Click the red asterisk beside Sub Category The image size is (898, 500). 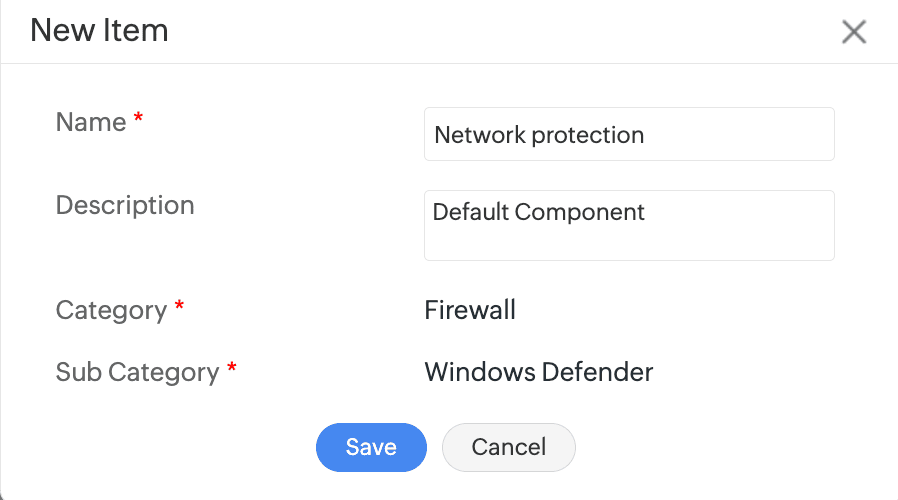click(x=232, y=370)
